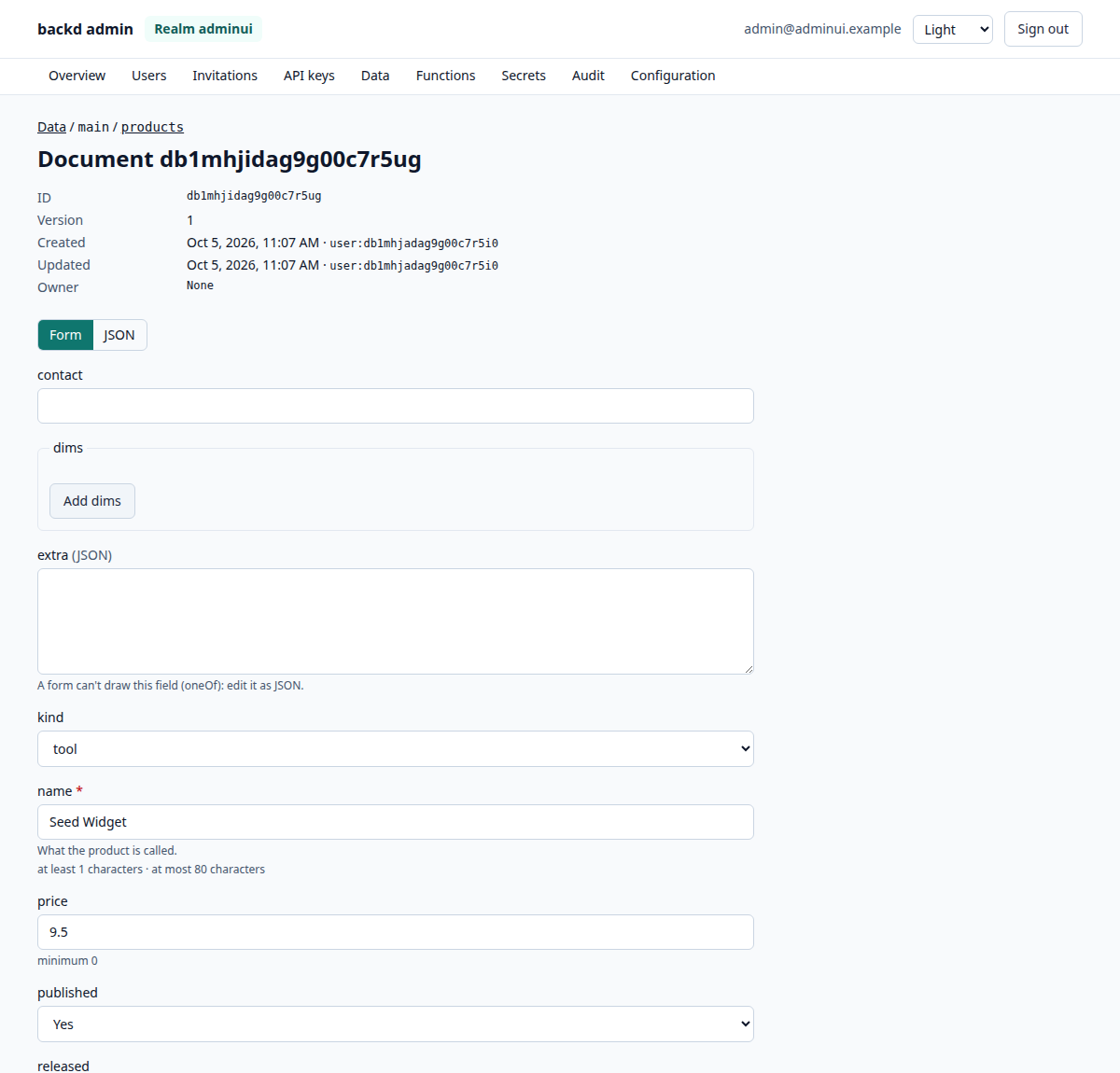This screenshot has width=1120, height=1073.
Task: Select the Form view toggle
Action: pos(65,335)
